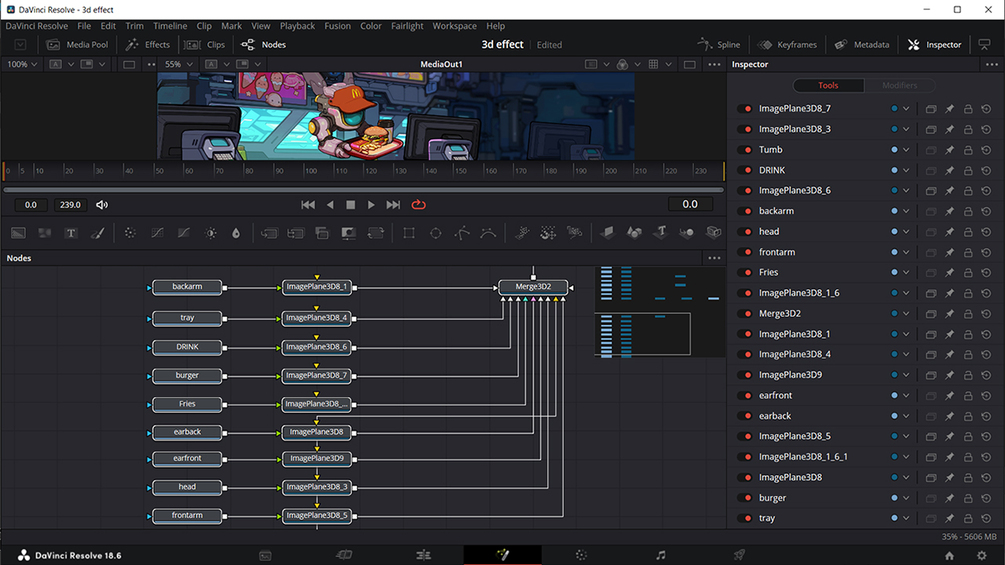Reset the DRINK tool in Inspector
1005x565 pixels.
[986, 170]
